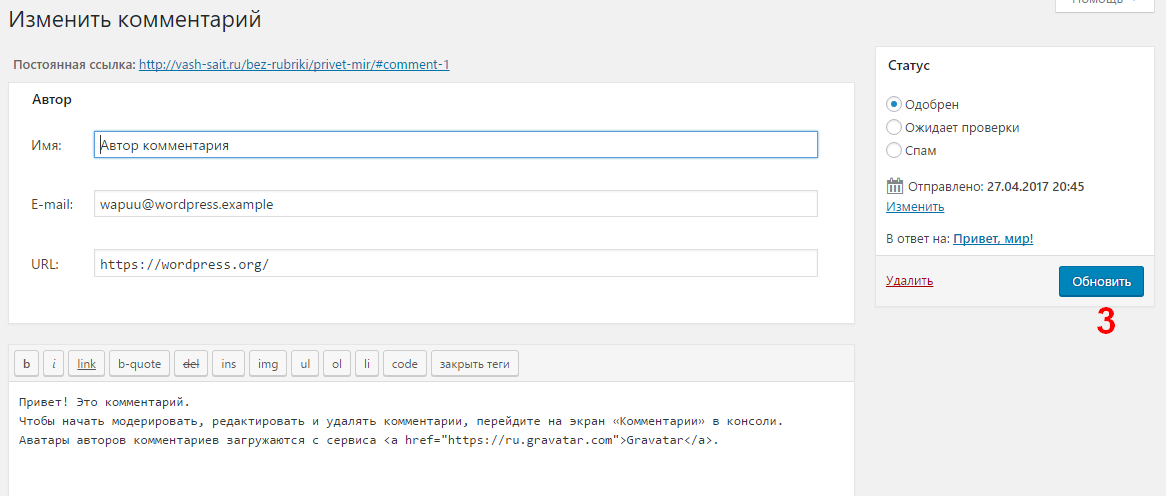Click the bold 'b' quicktag button
Viewport: 1166px width, 496px height.
pyautogui.click(x=27, y=364)
